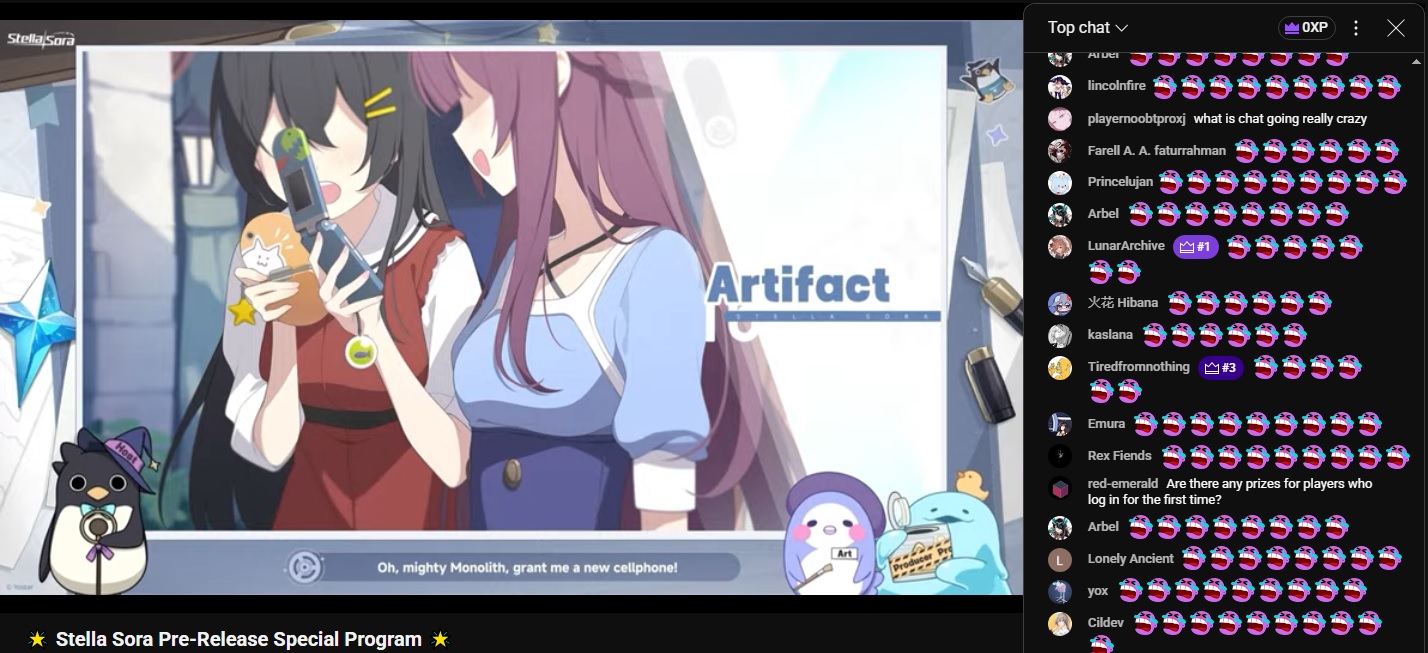The image size is (1428, 653).
Task: Click Rex Fiends' avatar
Action: point(1060,456)
